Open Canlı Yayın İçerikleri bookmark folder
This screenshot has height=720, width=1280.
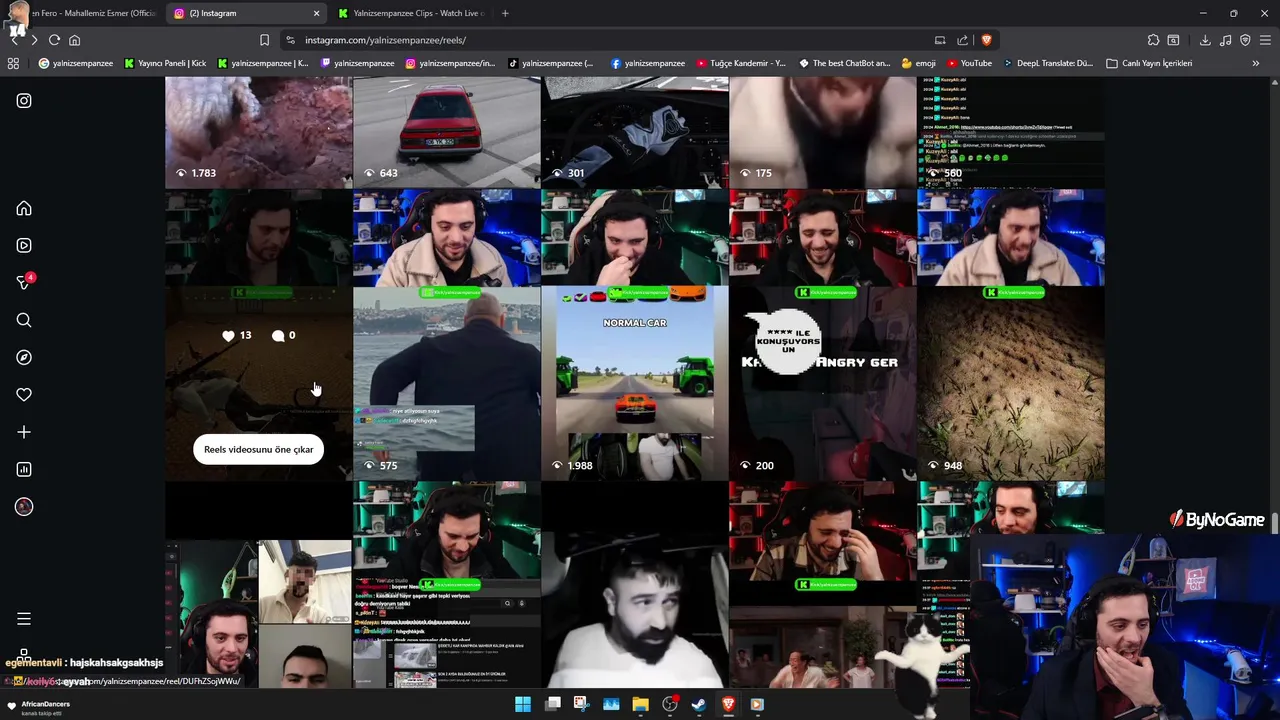pos(1149,63)
